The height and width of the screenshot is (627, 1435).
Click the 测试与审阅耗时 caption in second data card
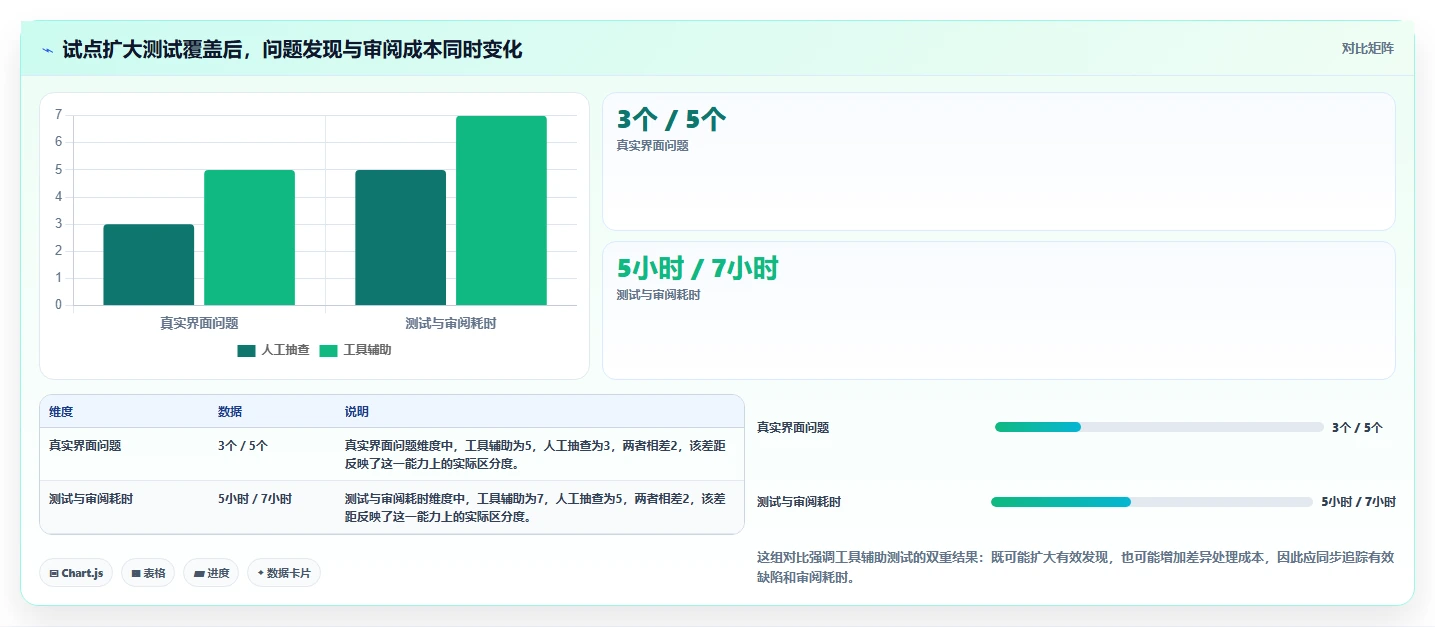pyautogui.click(x=659, y=295)
